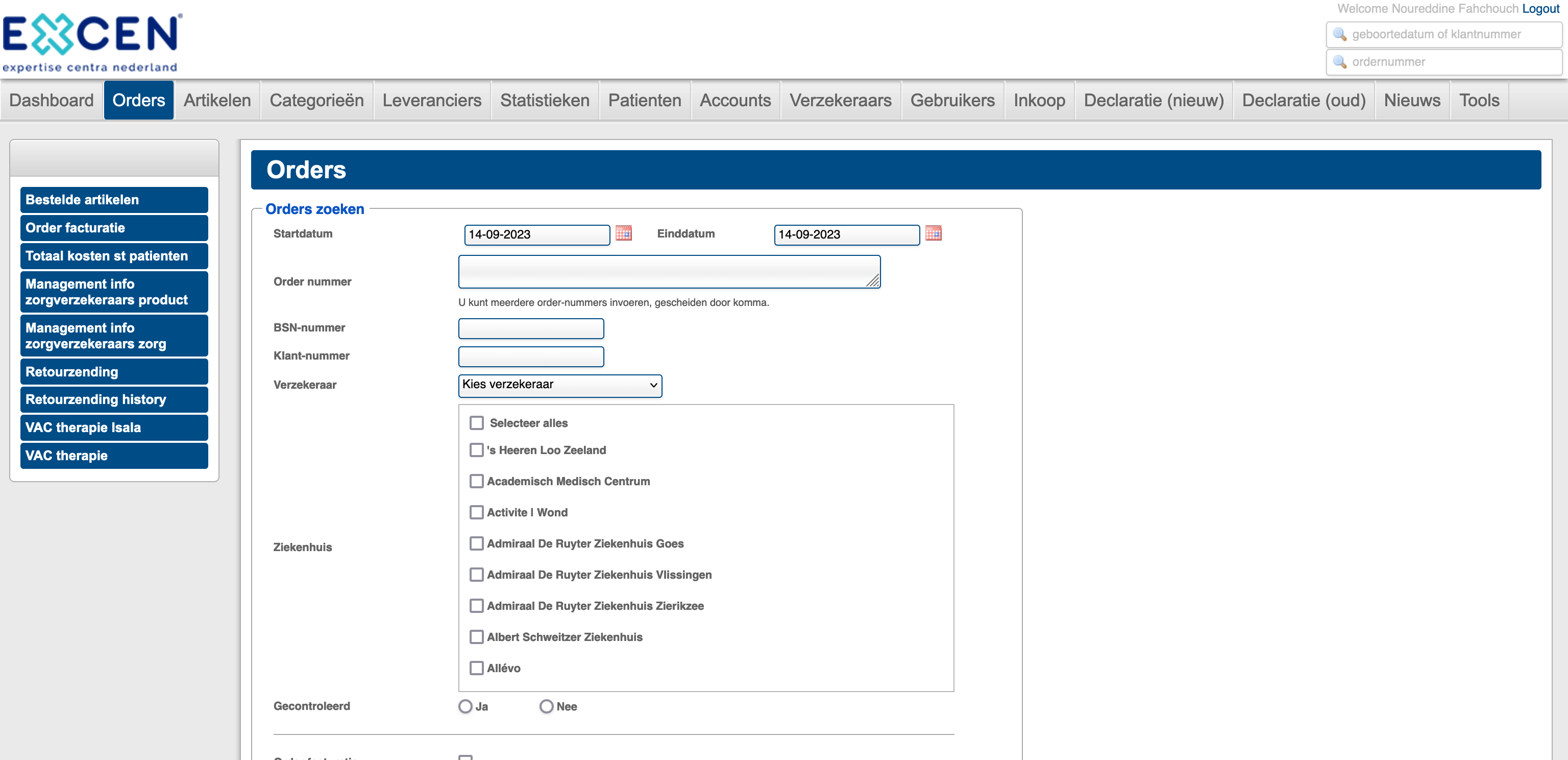
Task: Click the Logout link
Action: coord(1540,9)
